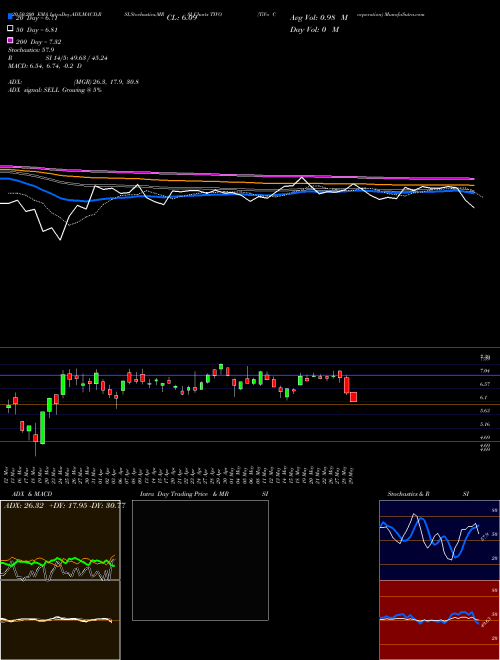500x660 pixels.
Task: Select the '200 Day = 7.32' text
Action: click(38, 42)
